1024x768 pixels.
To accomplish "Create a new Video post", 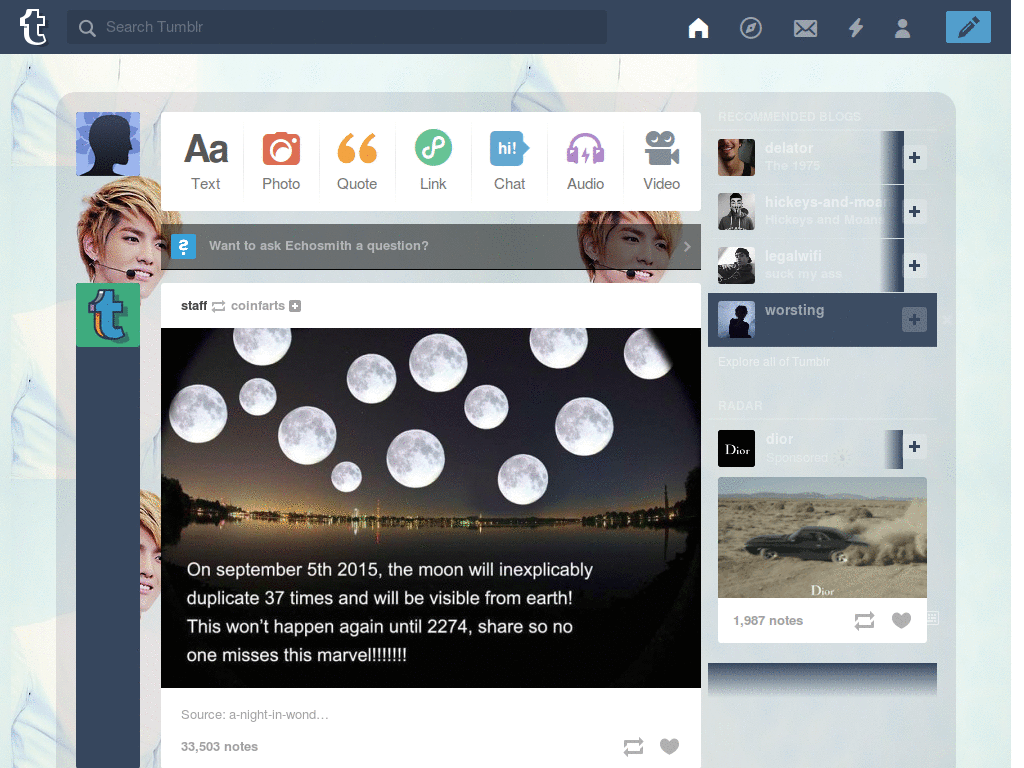I will [662, 161].
